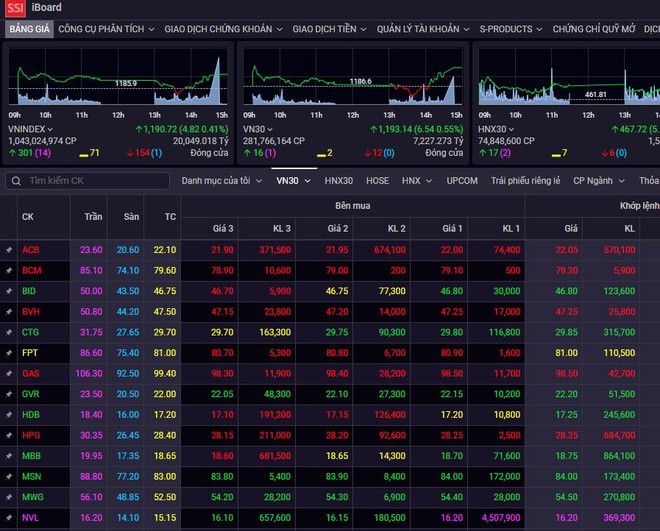This screenshot has height=531, width=660.
Task: Click the pin icon beside NVL
Action: (9, 517)
